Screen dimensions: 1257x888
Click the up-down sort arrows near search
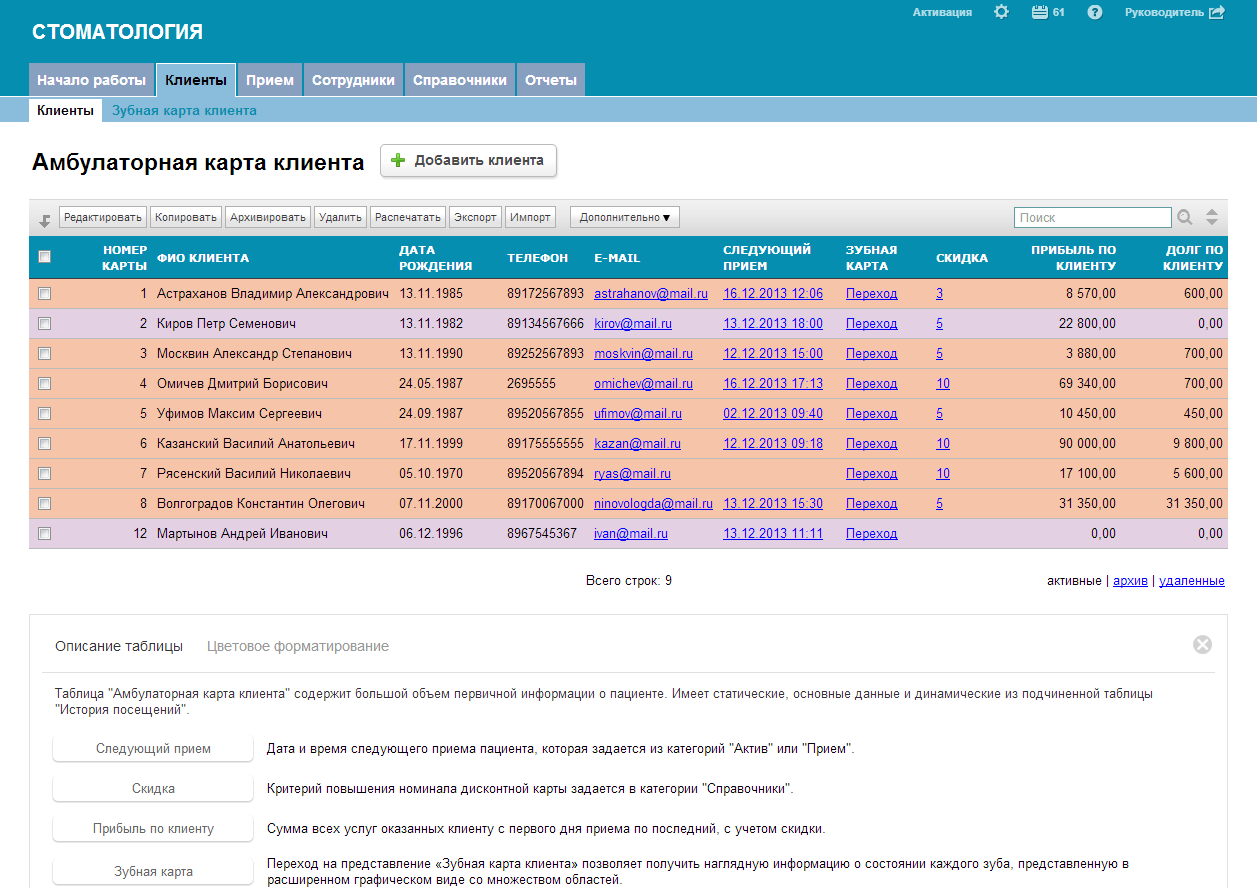1211,217
